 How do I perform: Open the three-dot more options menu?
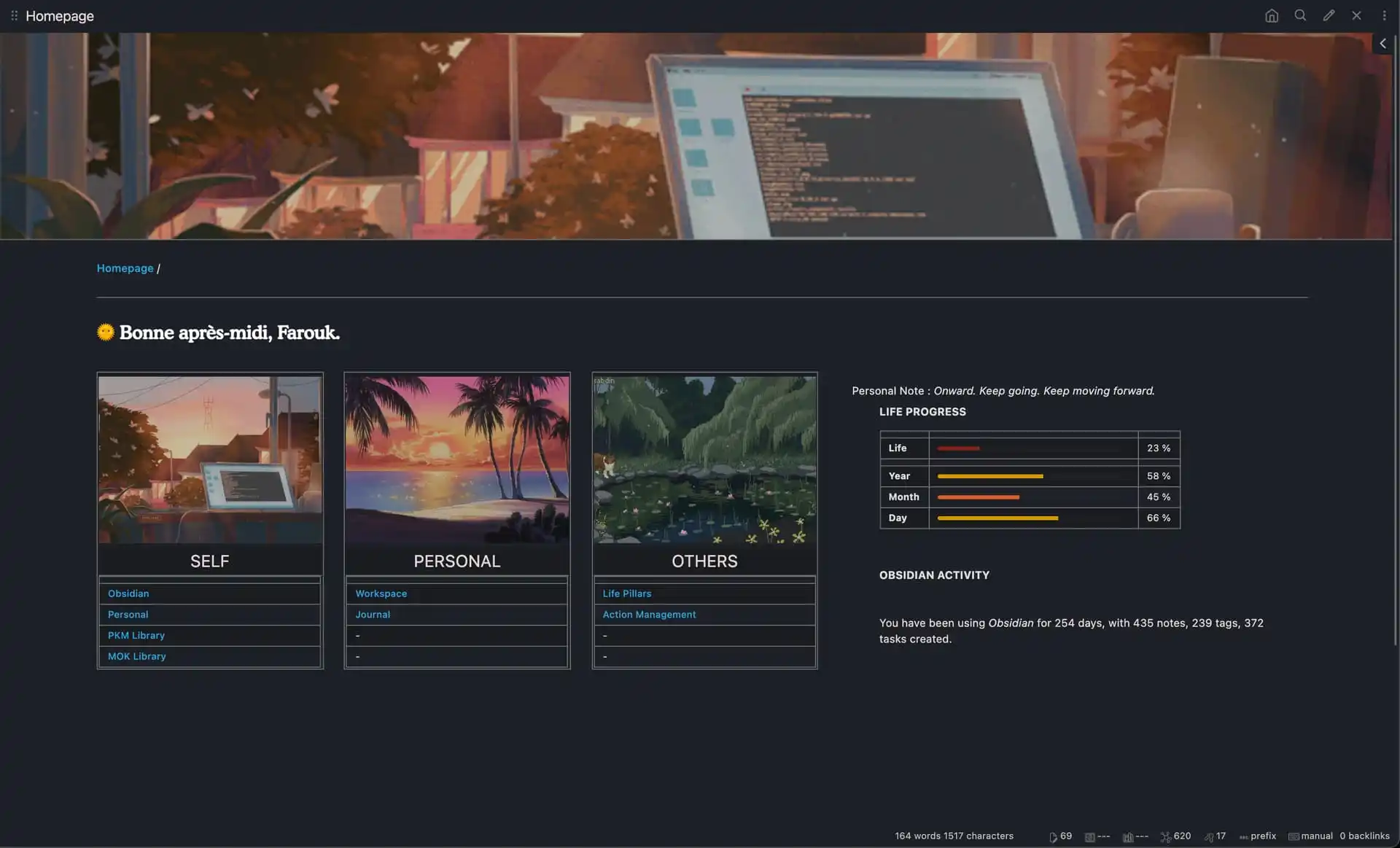pyautogui.click(x=1384, y=15)
